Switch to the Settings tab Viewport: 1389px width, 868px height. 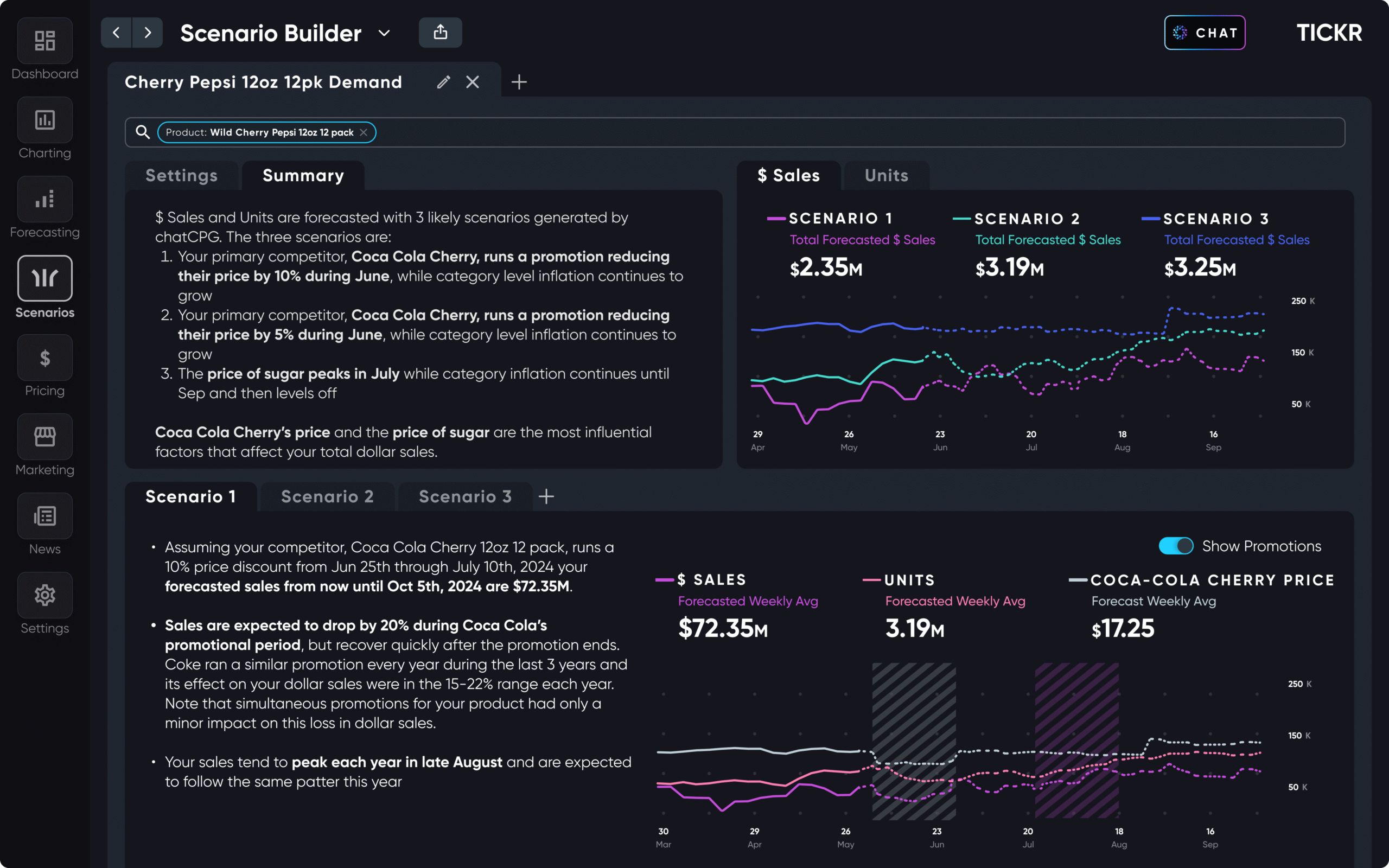pos(181,176)
